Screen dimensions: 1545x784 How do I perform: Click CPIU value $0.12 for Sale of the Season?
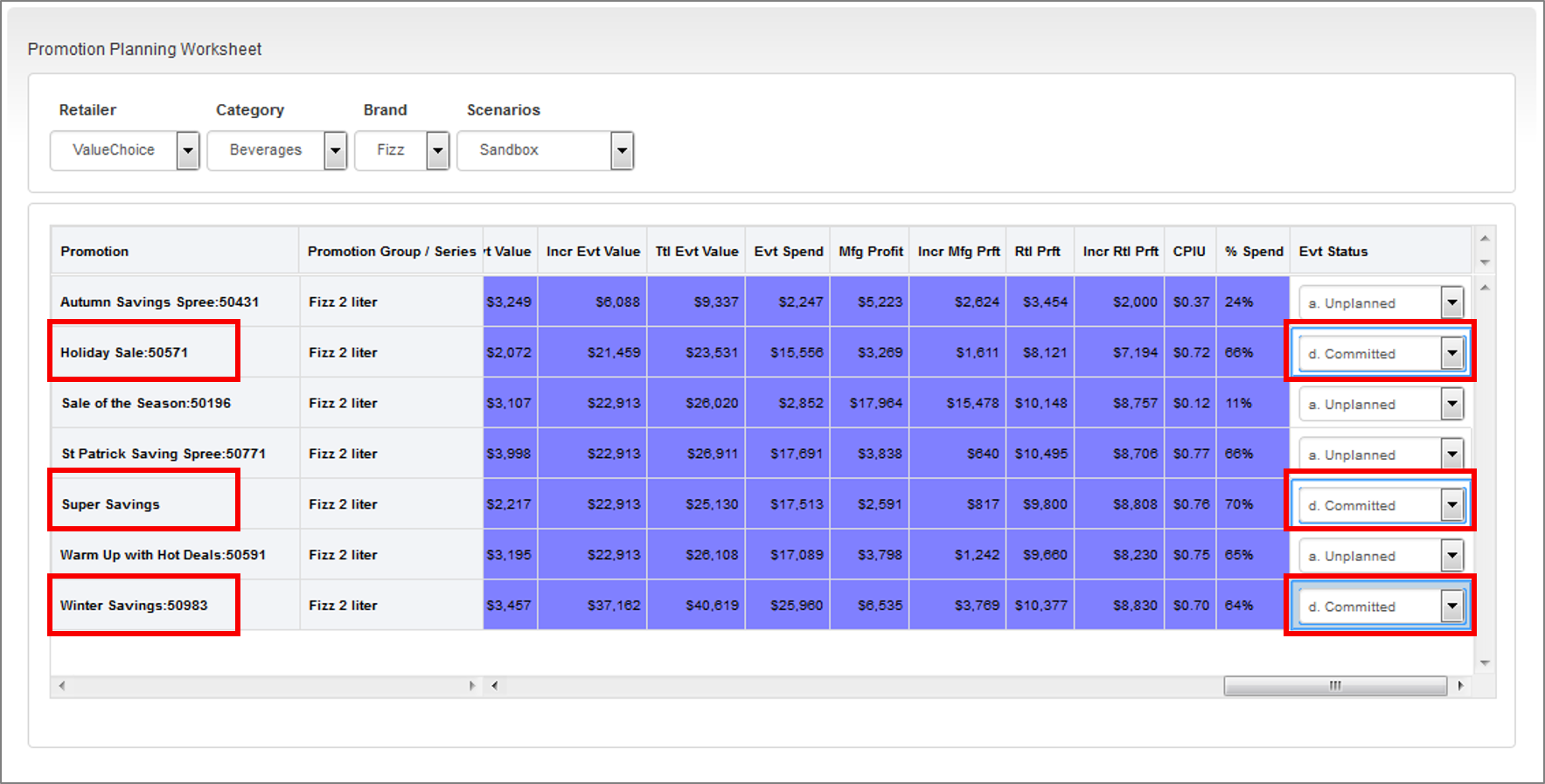[1192, 403]
